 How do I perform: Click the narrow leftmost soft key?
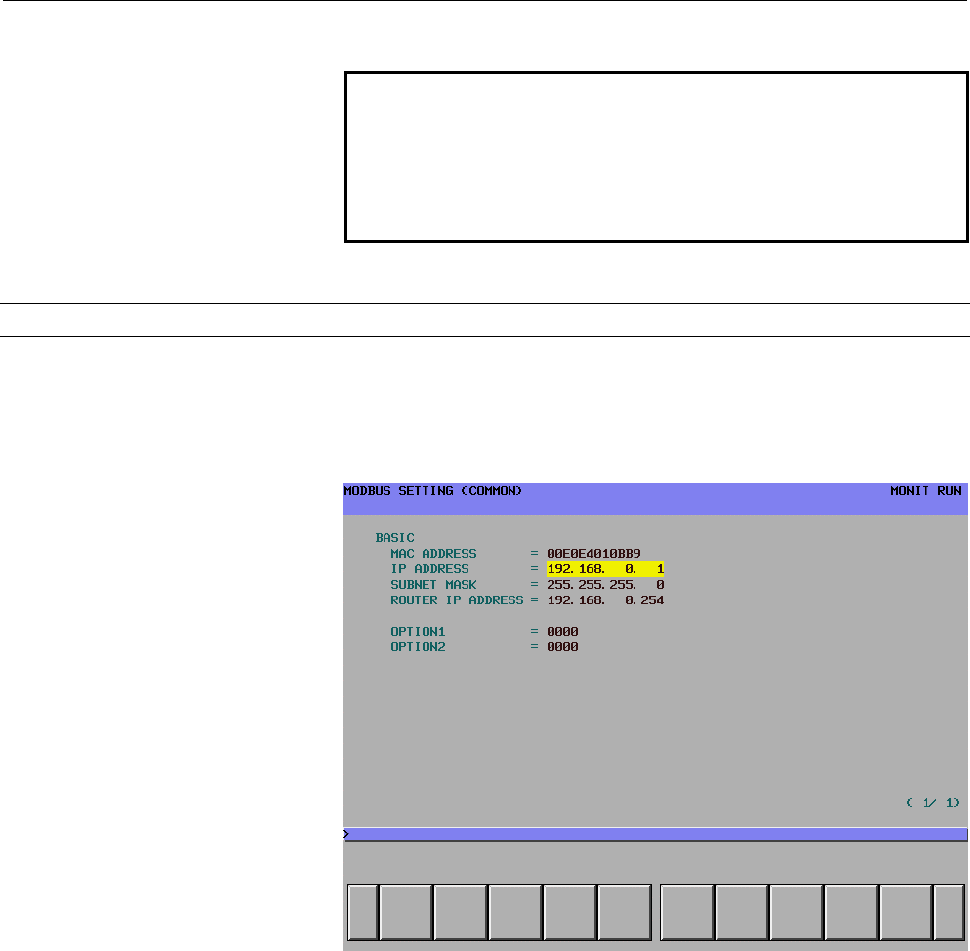click(363, 912)
